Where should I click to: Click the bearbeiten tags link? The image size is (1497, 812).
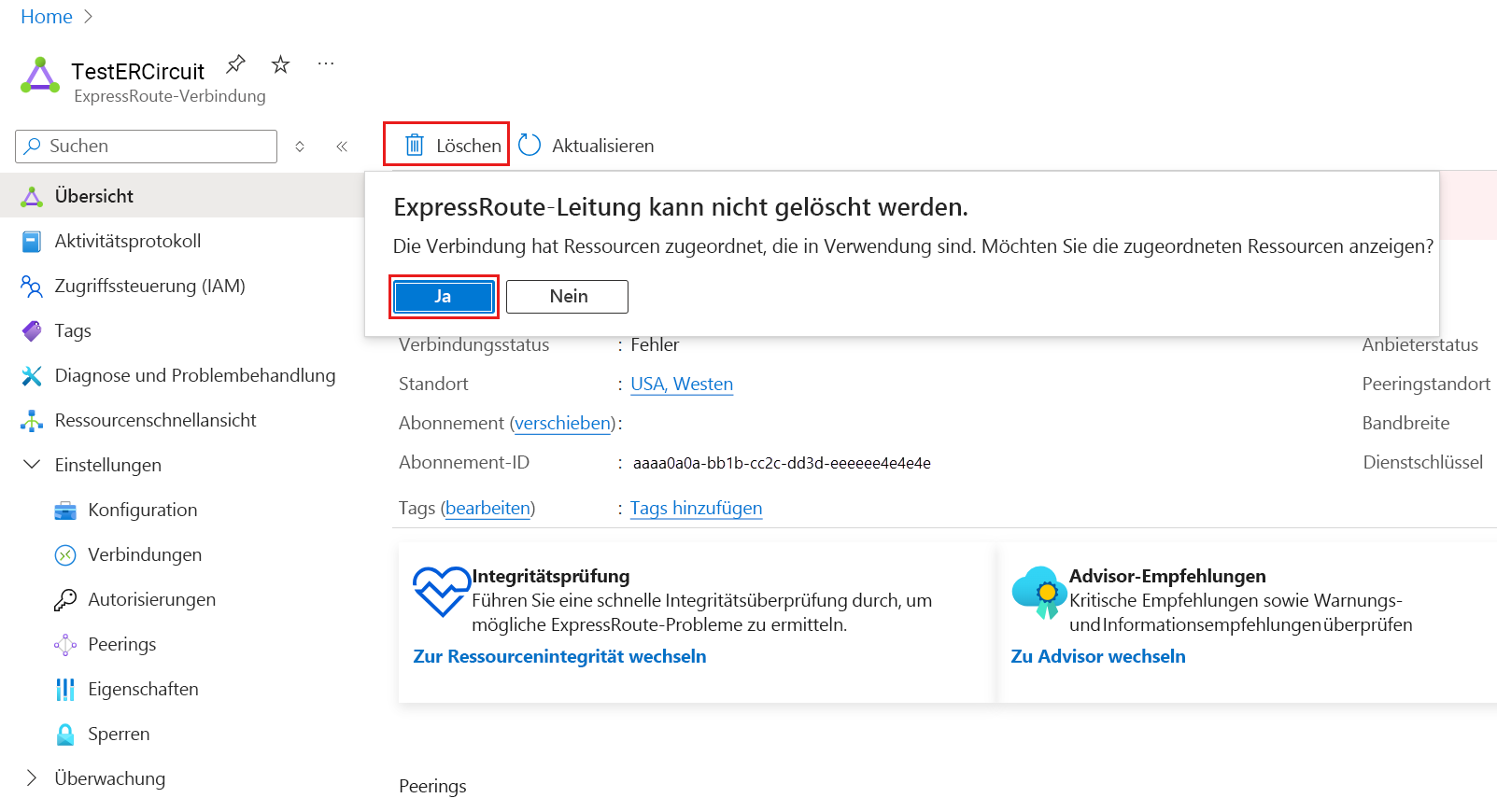tap(488, 509)
